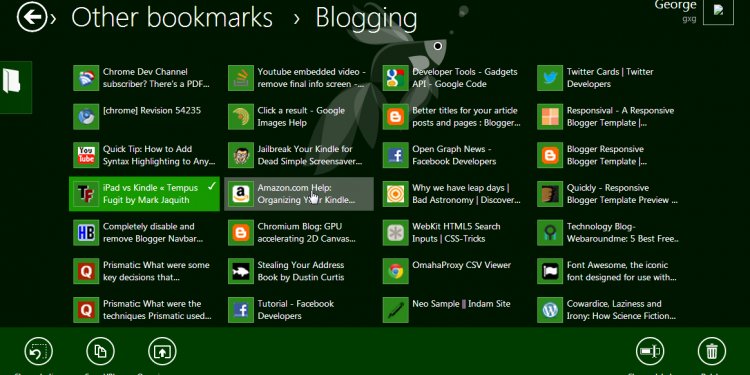Click Blogger icon for Blogger Responsive Blogger Template
750x375 pixels.
click(550, 155)
